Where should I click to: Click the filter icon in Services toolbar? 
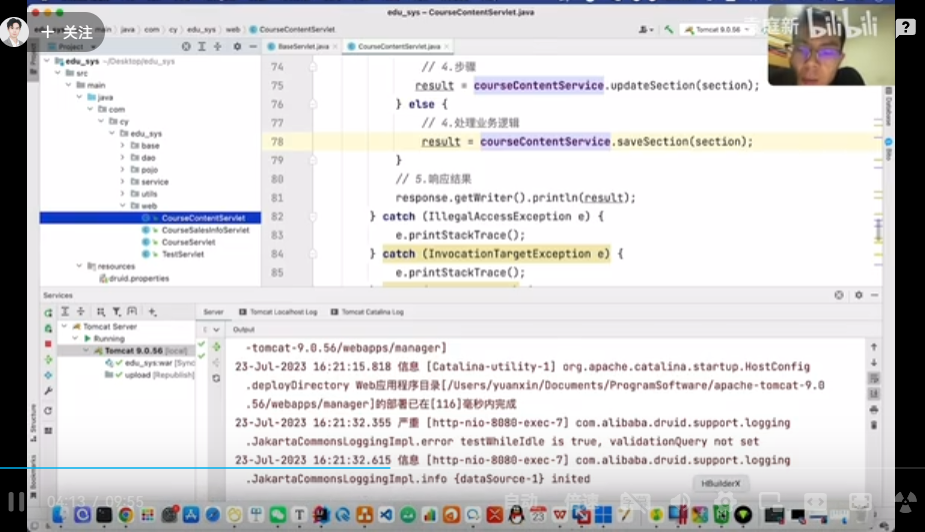[115, 312]
